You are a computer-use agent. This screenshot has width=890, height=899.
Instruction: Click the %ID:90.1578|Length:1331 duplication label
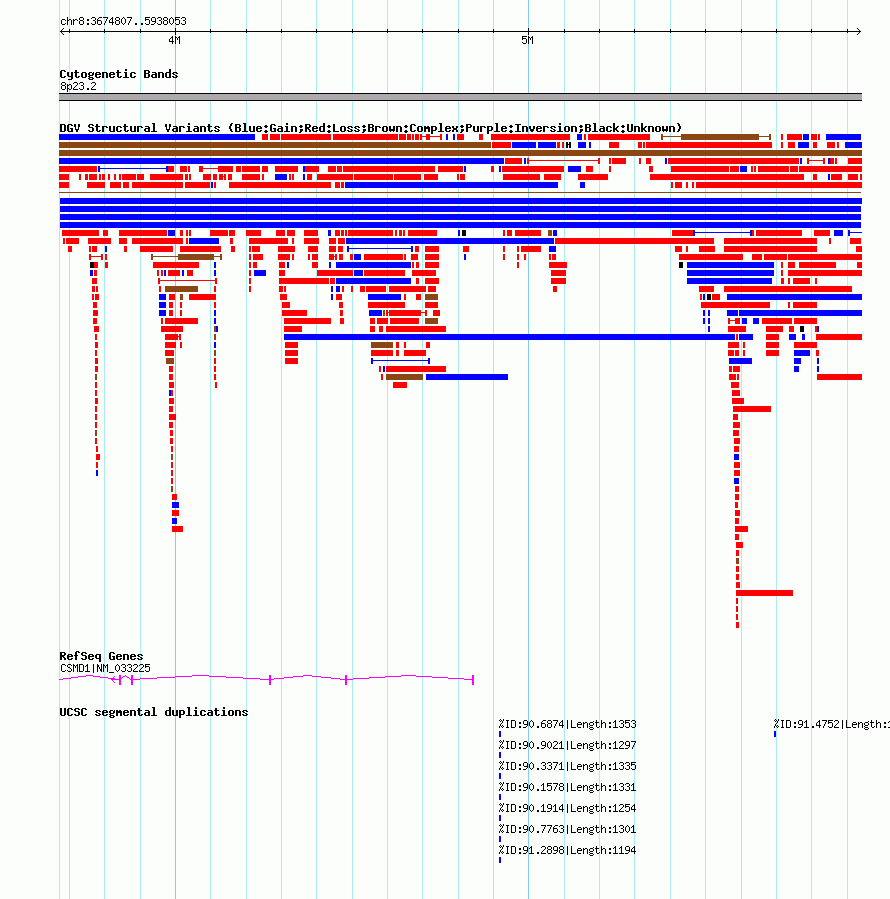point(567,787)
